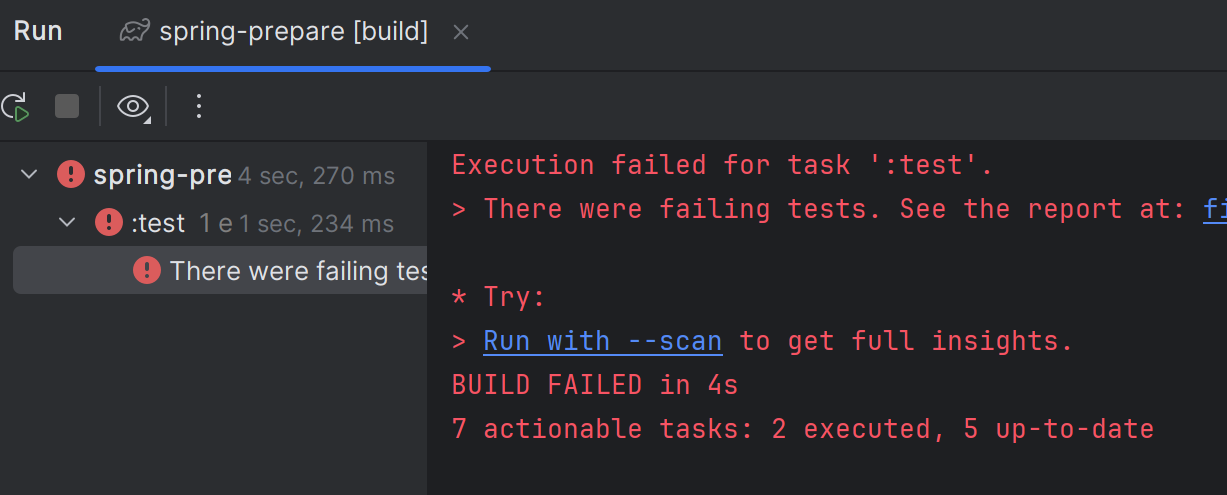Screen dimensions: 1227x495
Task: Open the vertical three-dot more menu
Action: click(x=198, y=106)
